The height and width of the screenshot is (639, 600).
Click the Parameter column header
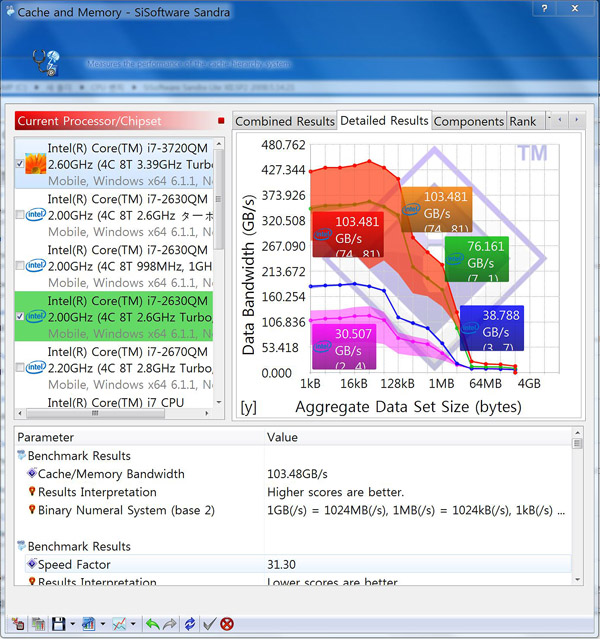point(139,437)
